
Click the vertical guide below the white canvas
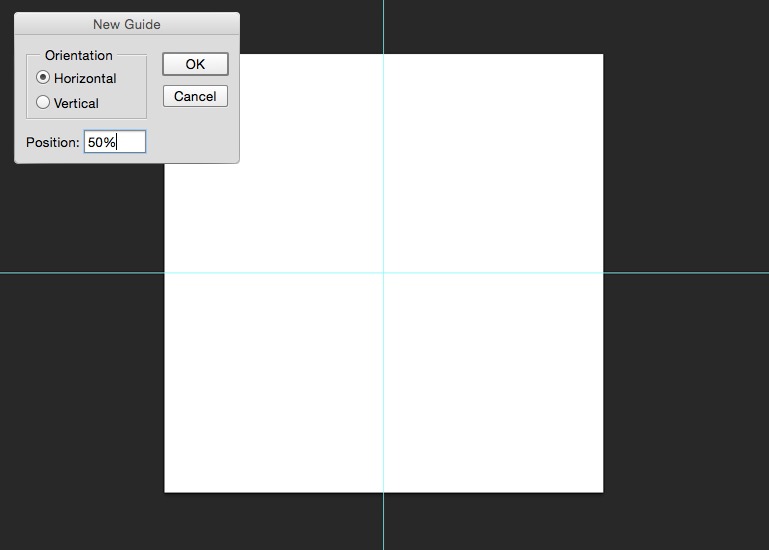[383, 522]
